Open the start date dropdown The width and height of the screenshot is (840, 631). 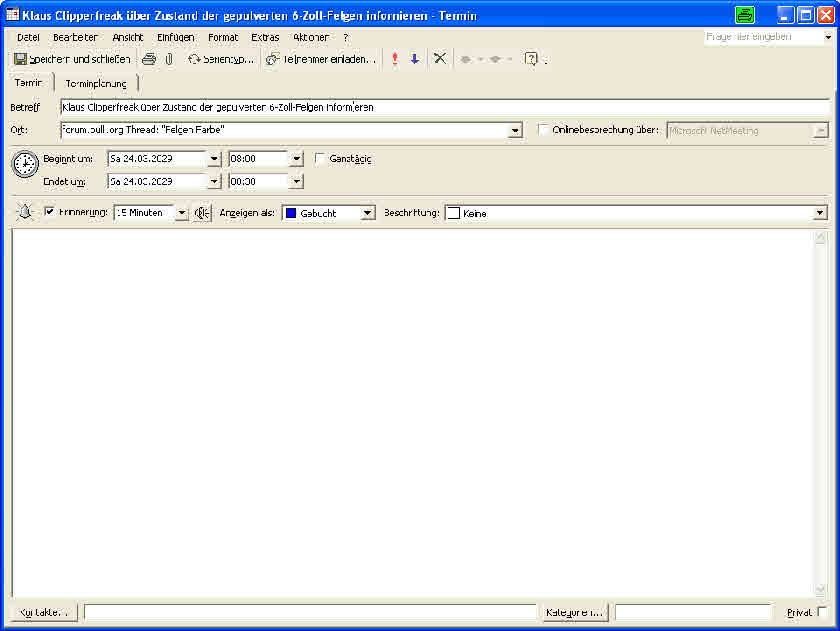pyautogui.click(x=213, y=158)
